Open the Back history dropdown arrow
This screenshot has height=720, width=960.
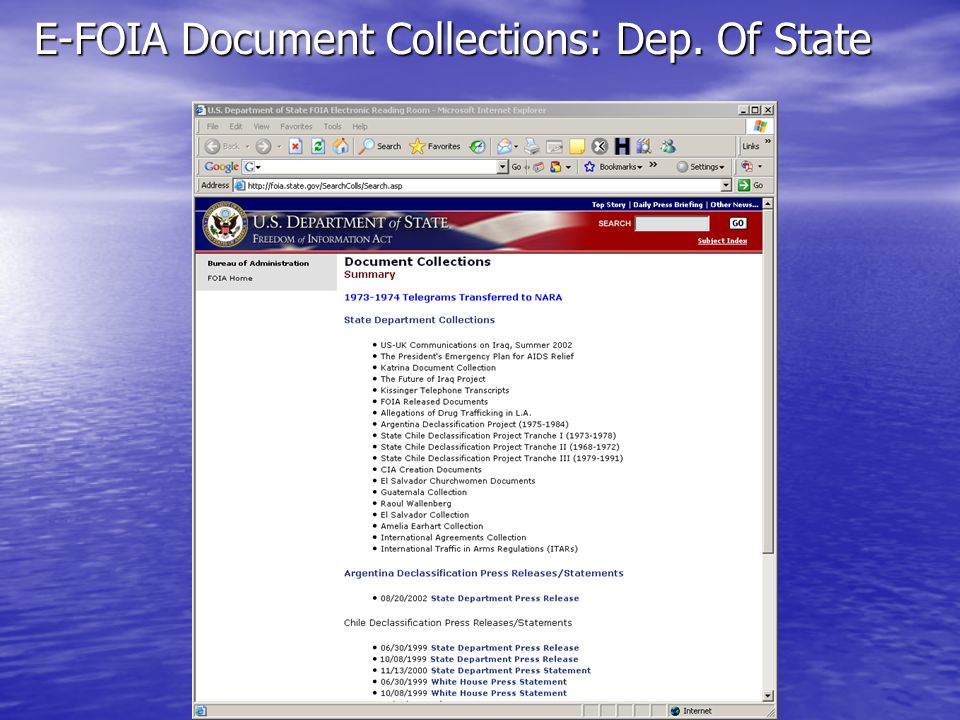(x=247, y=147)
